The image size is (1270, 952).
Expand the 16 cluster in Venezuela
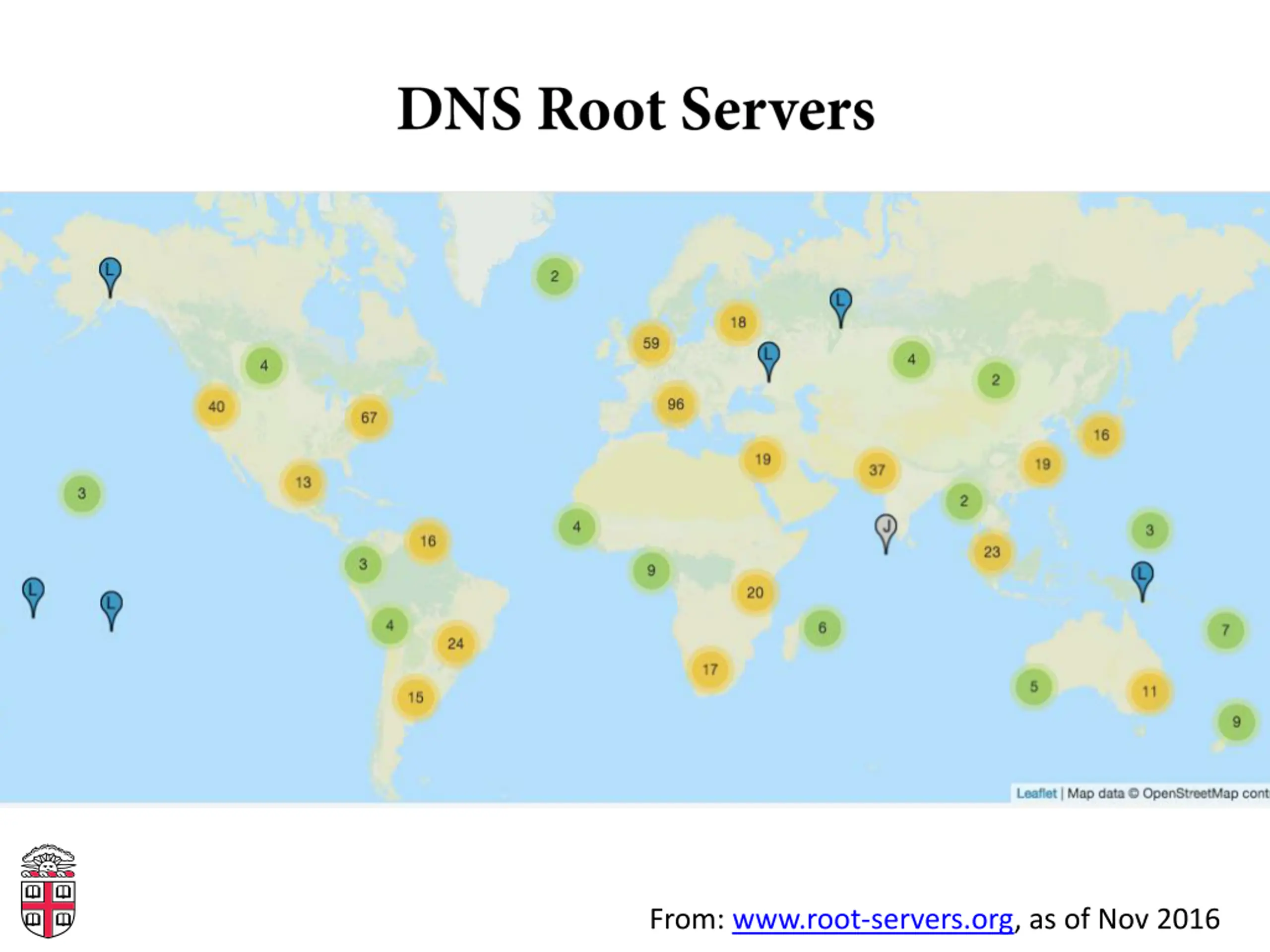point(428,541)
